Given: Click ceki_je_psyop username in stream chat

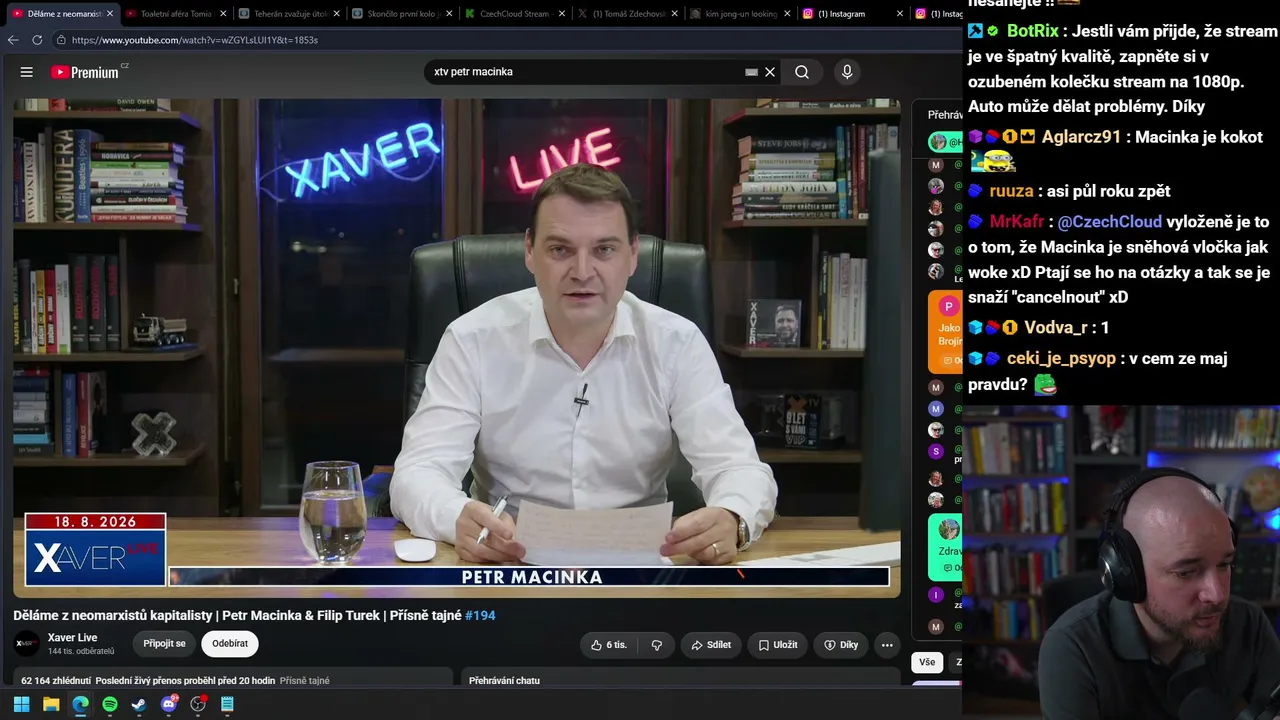Looking at the screenshot, I should pyautogui.click(x=1061, y=358).
